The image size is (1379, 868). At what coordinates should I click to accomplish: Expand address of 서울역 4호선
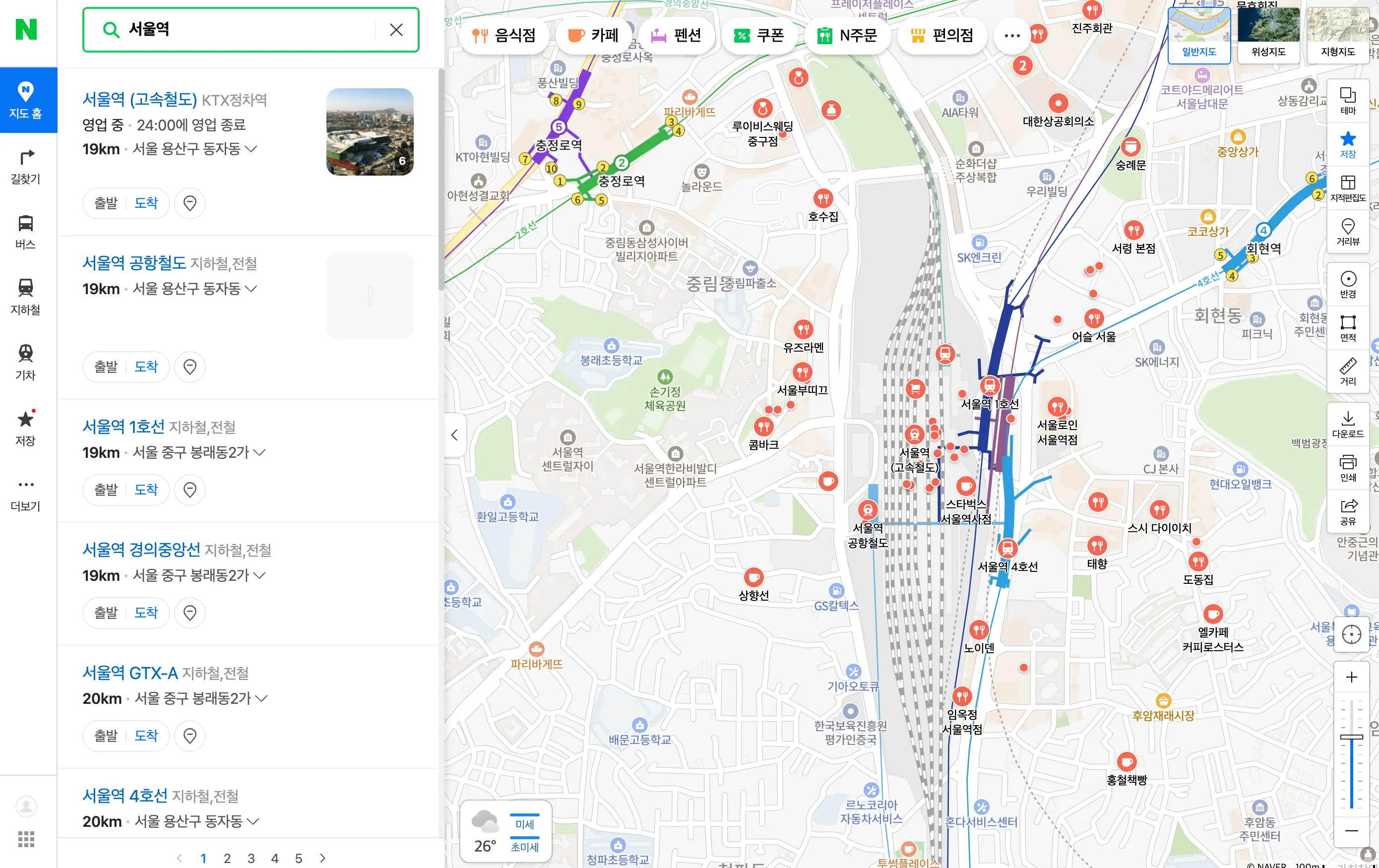(x=252, y=821)
